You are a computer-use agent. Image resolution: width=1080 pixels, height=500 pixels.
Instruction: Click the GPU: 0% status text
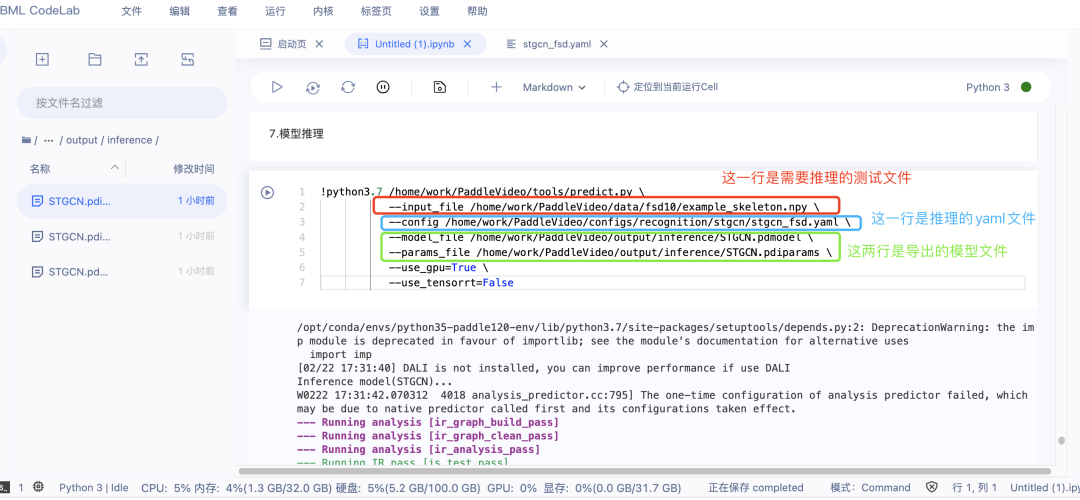coord(512,488)
